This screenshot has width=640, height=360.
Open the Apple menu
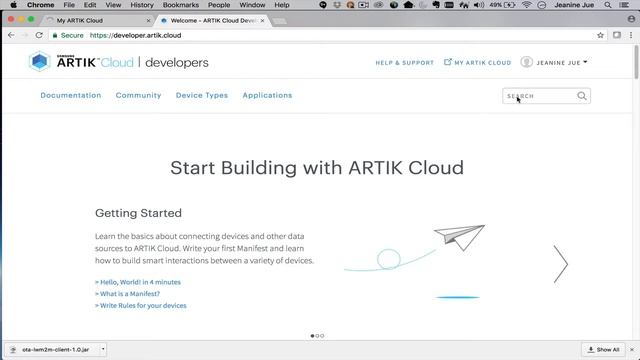pos(13,5)
